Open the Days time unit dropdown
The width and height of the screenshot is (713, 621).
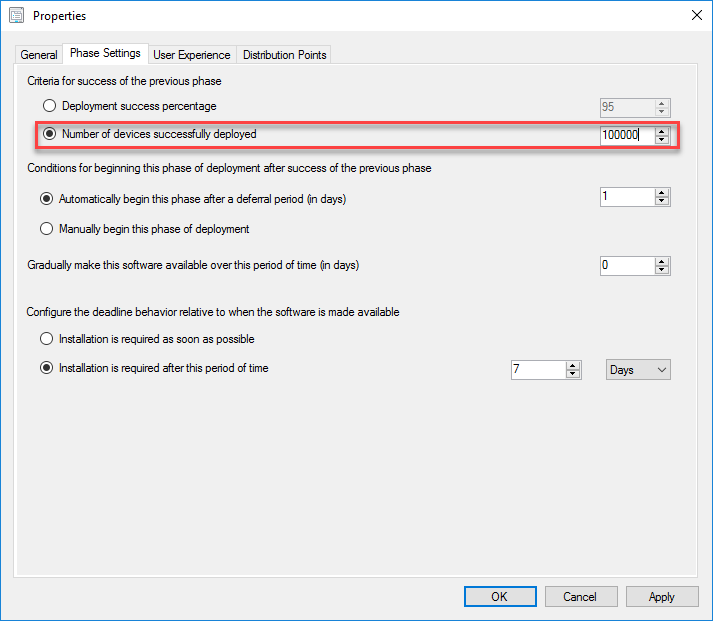(638, 370)
